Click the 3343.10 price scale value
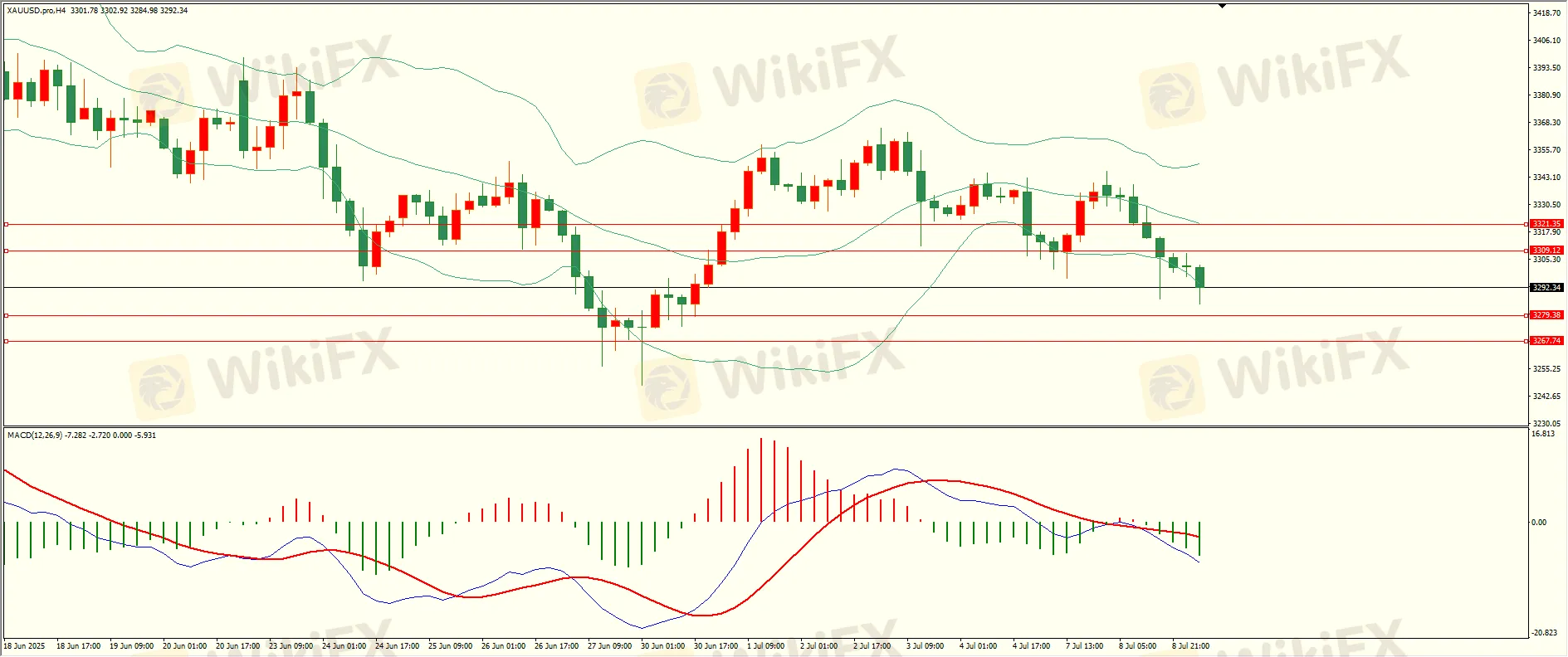The height and width of the screenshot is (657, 1568). point(1546,178)
